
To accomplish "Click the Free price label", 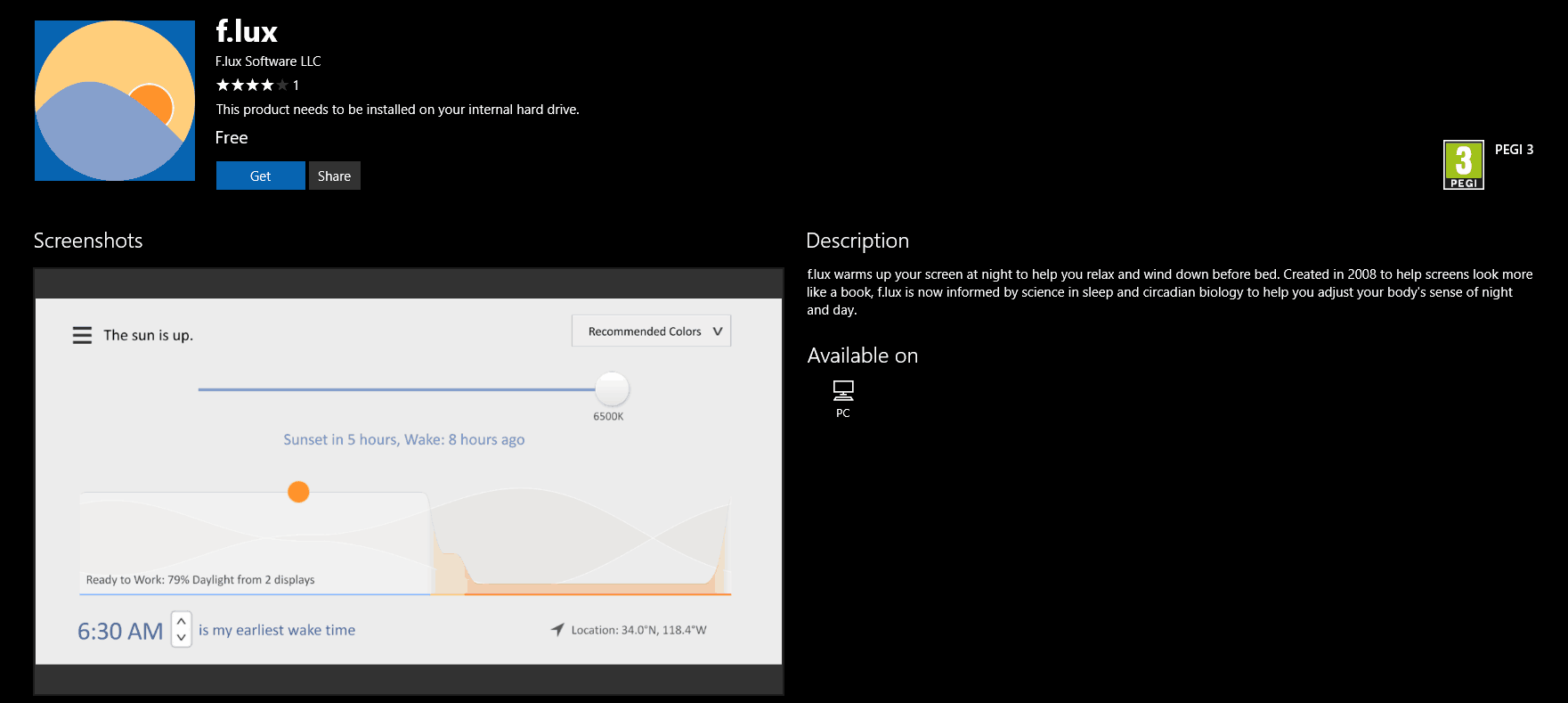I will 232,138.
